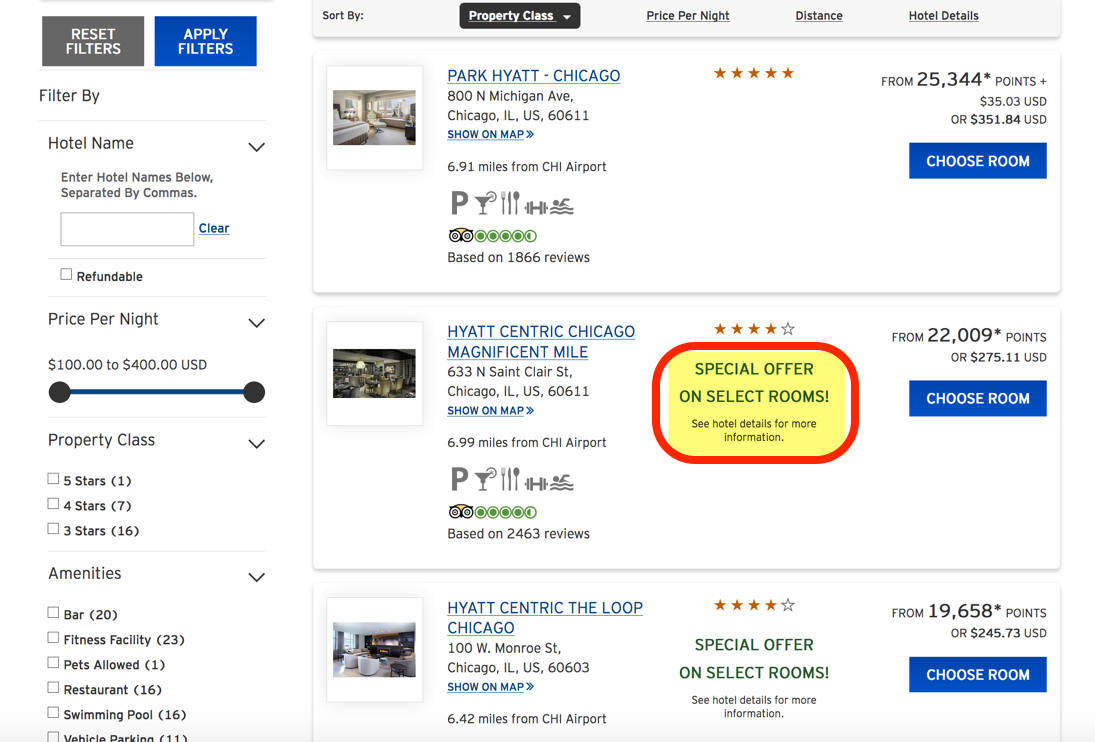Screen dimensions: 1095x742
Task: Open the Hyatt Centric Chicago Magnificent Mile link
Action: [541, 341]
